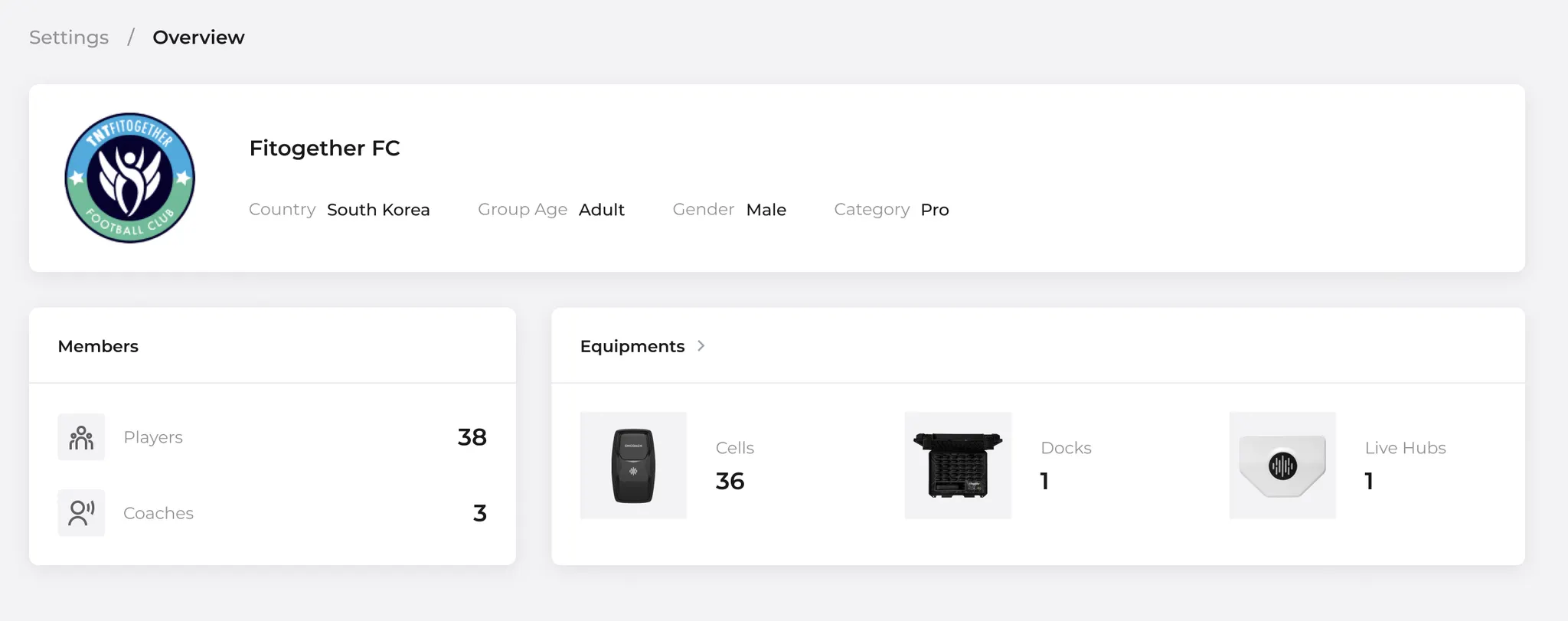
Task: Click the Live Hubs label
Action: (x=1405, y=448)
